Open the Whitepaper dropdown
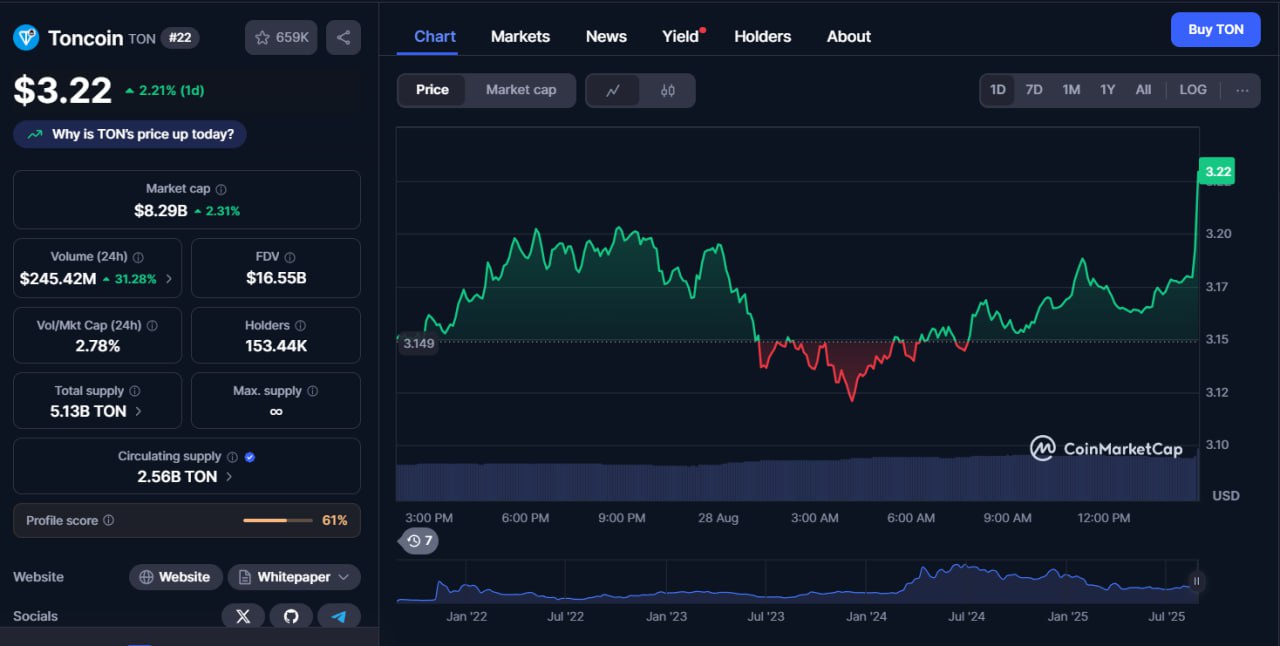 pyautogui.click(x=294, y=577)
